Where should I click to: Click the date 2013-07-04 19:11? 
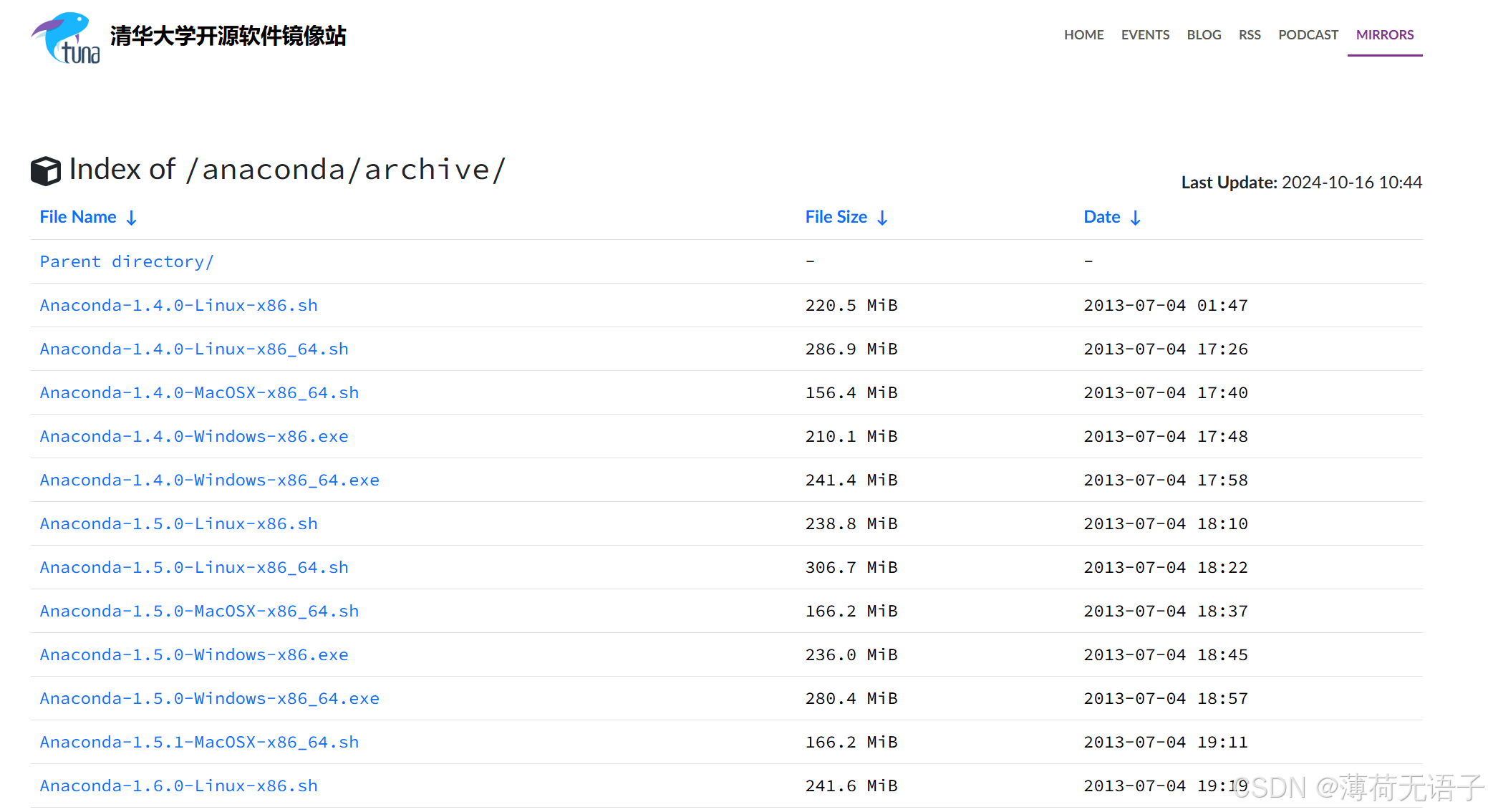[1166, 743]
